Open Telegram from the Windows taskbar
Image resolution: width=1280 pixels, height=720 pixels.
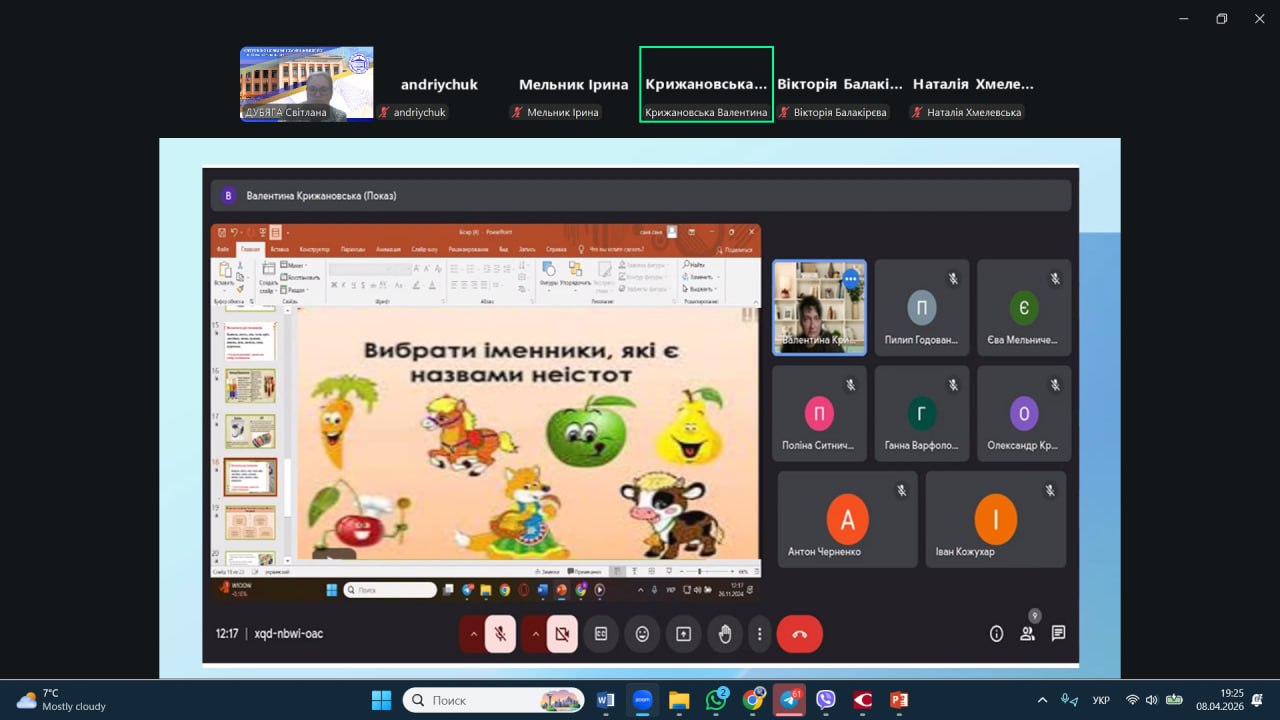(789, 700)
